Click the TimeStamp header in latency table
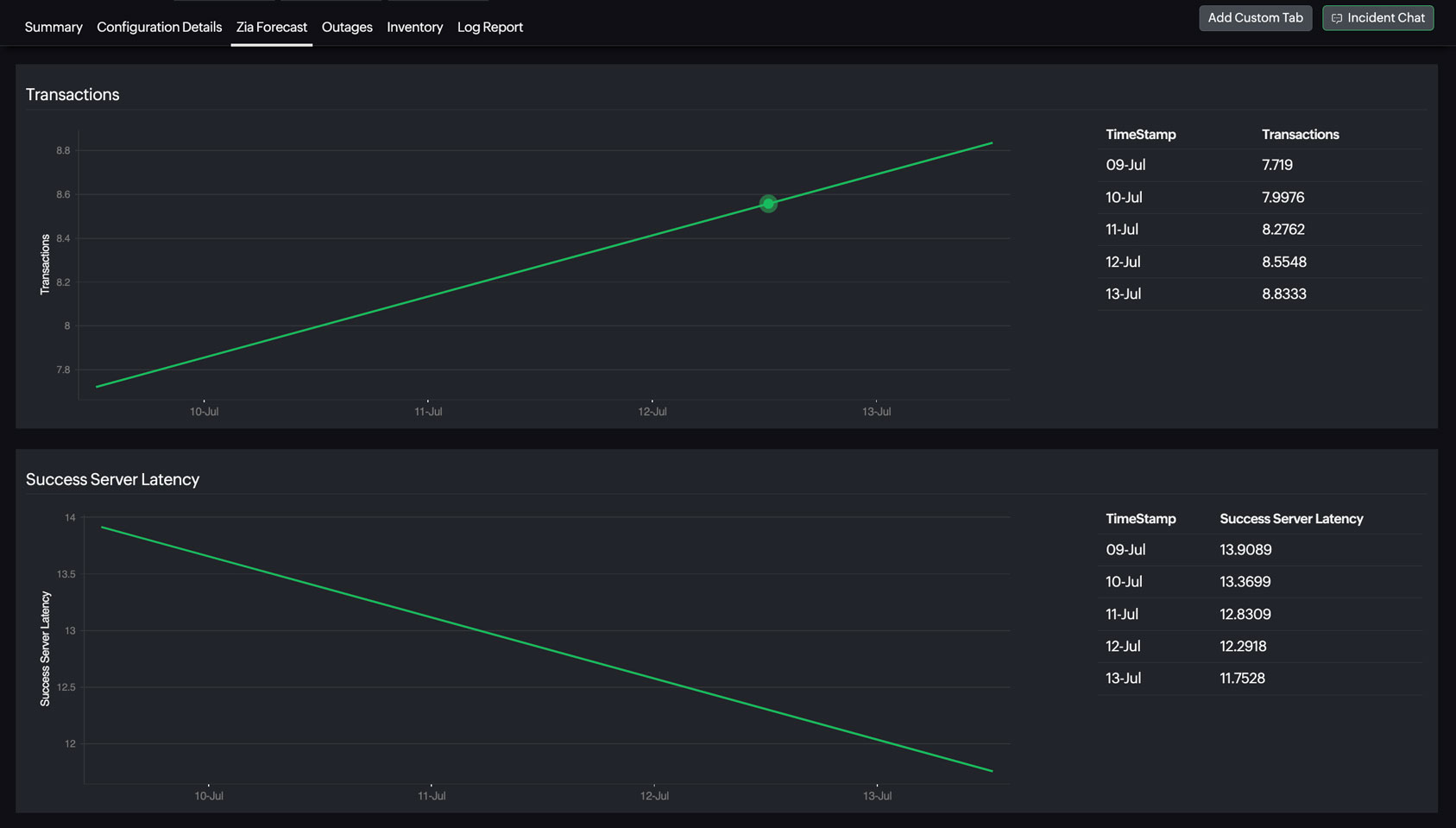Viewport: 1456px width, 828px height. pos(1141,518)
